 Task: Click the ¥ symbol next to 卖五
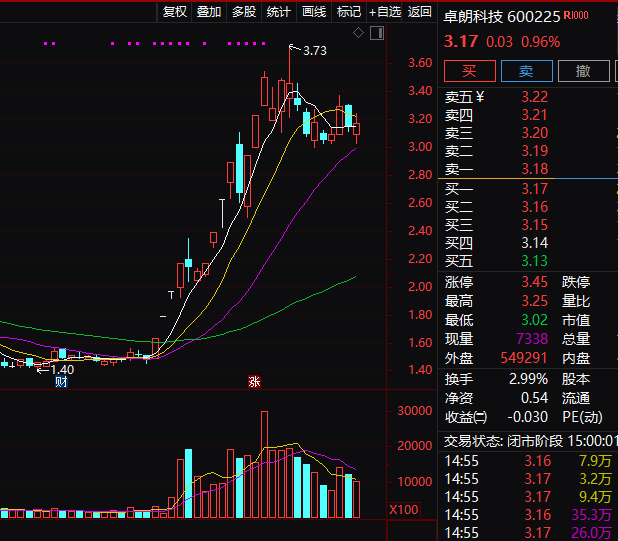click(479, 97)
